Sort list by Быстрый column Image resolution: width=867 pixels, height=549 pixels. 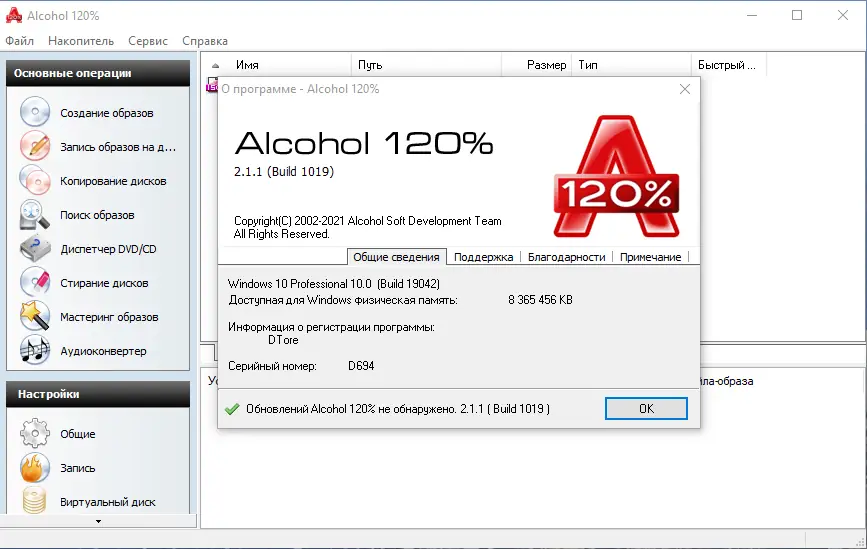click(729, 65)
